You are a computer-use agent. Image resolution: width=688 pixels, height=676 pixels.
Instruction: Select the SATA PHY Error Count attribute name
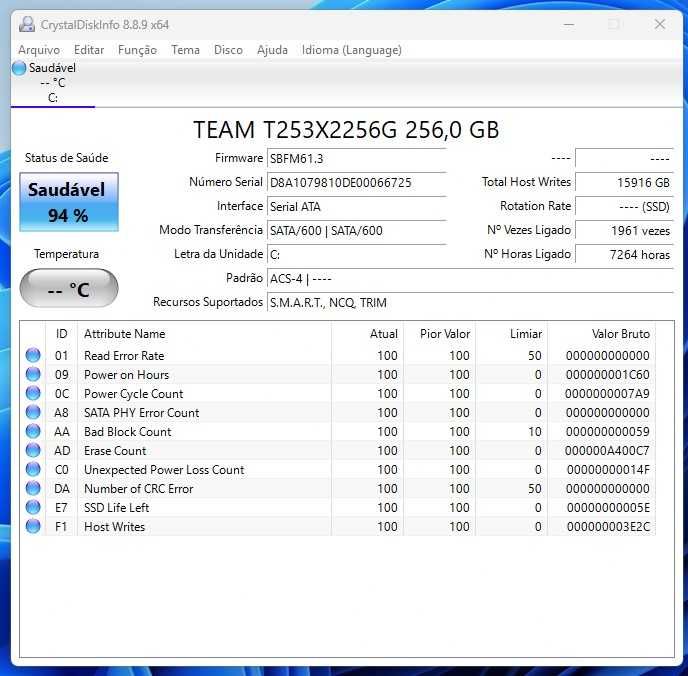click(141, 412)
